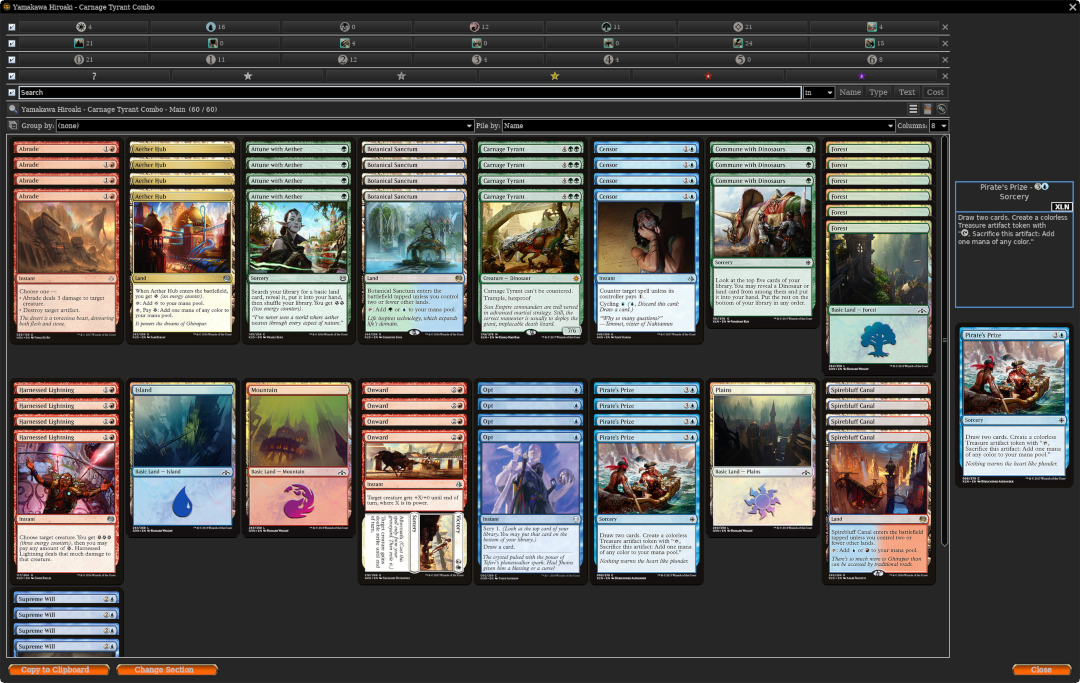The image size is (1080, 683).
Task: Toggle the land card type filter showing 21
Action: pyautogui.click(x=83, y=43)
